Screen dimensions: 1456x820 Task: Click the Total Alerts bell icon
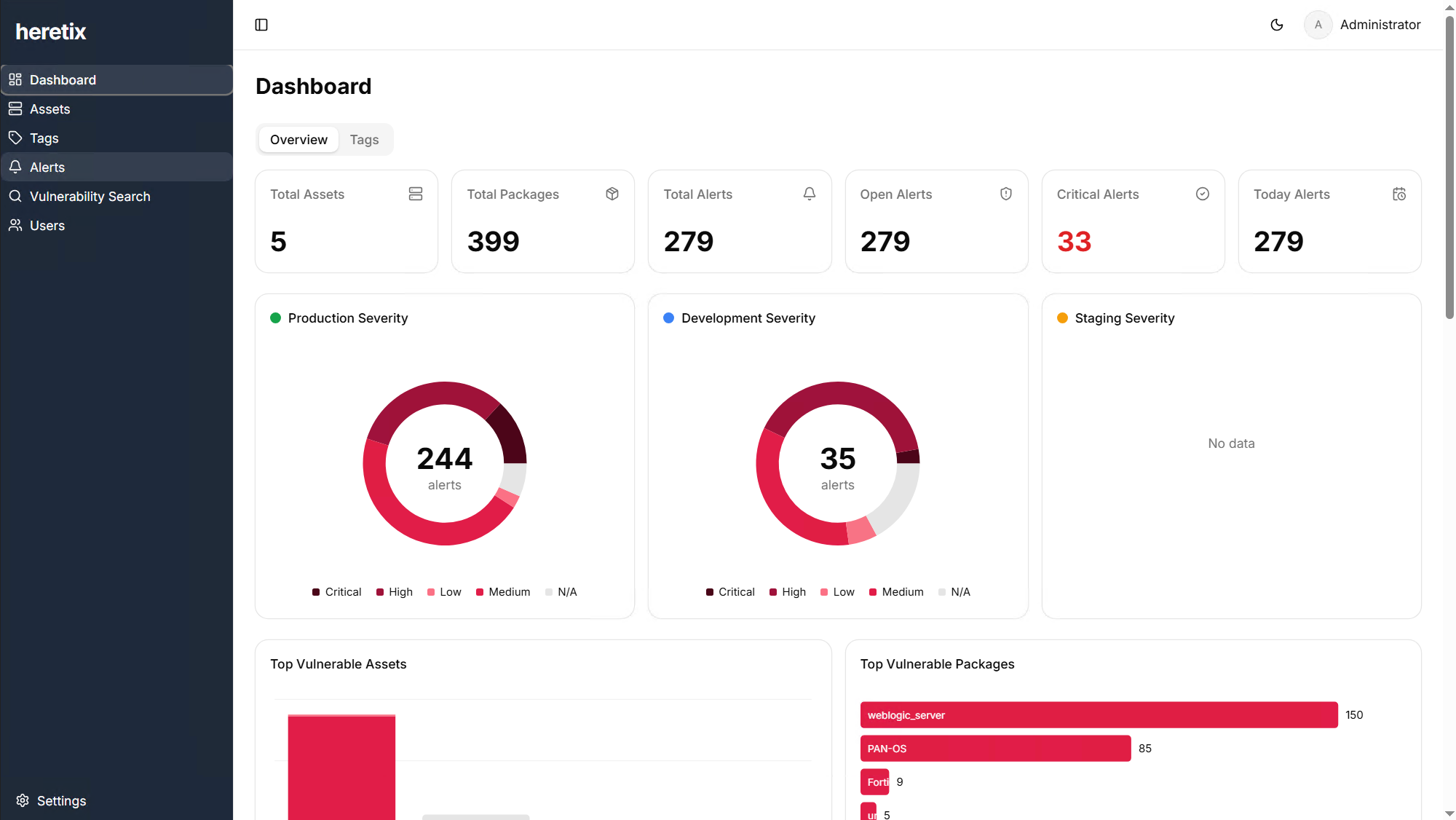(810, 194)
